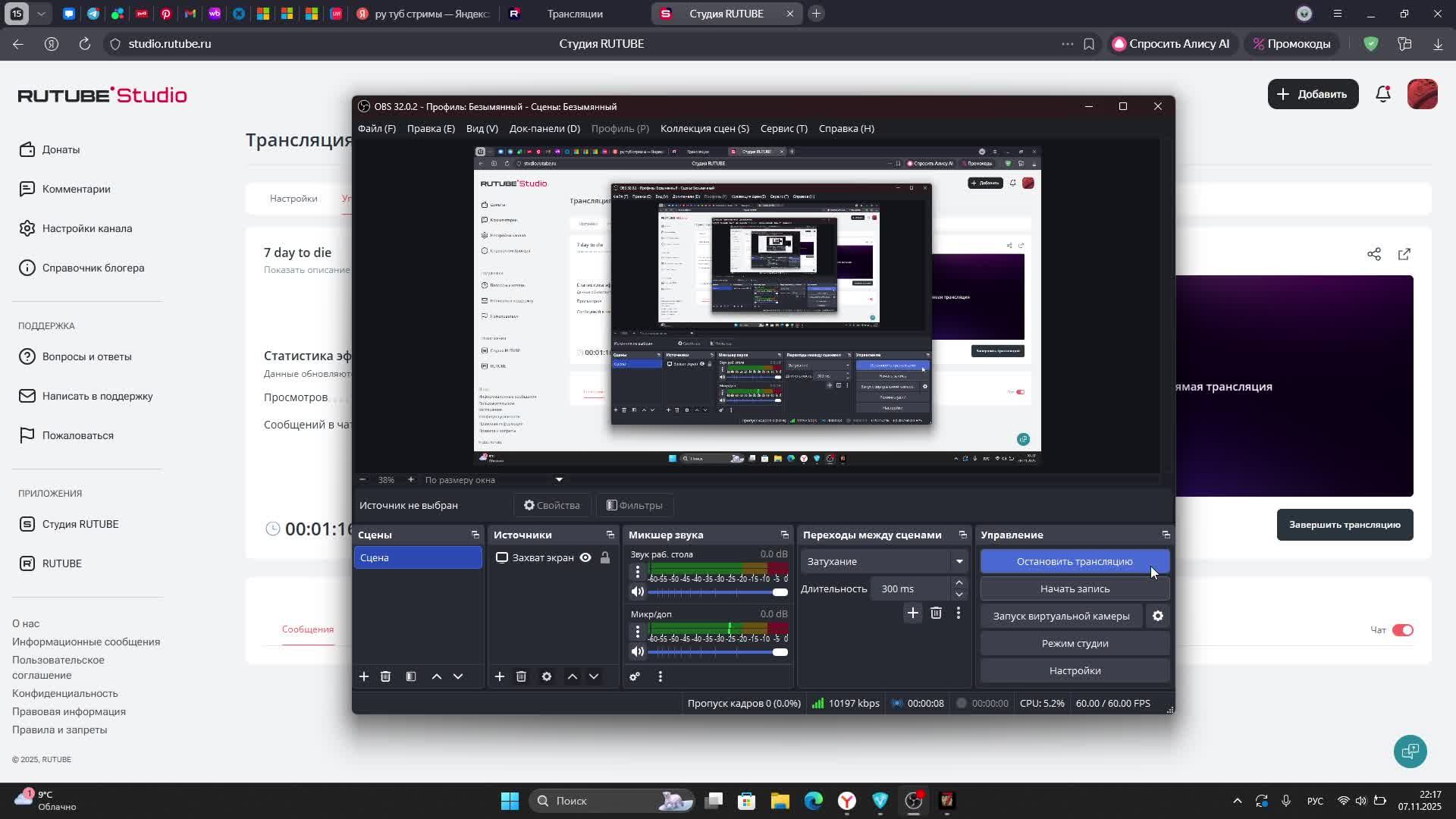Open the RUTUBE support chat bubble
The width and height of the screenshot is (1456, 819).
tap(1410, 752)
